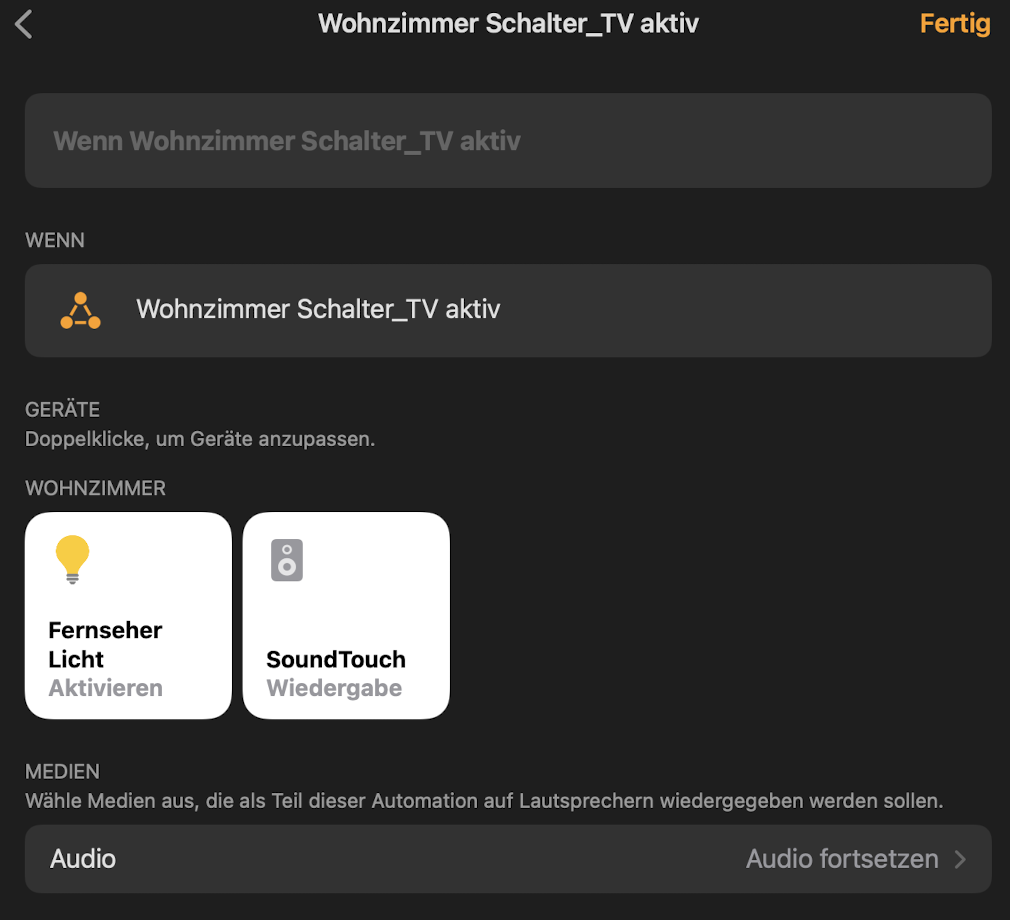Confirm the automation with Fertig

pyautogui.click(x=954, y=24)
